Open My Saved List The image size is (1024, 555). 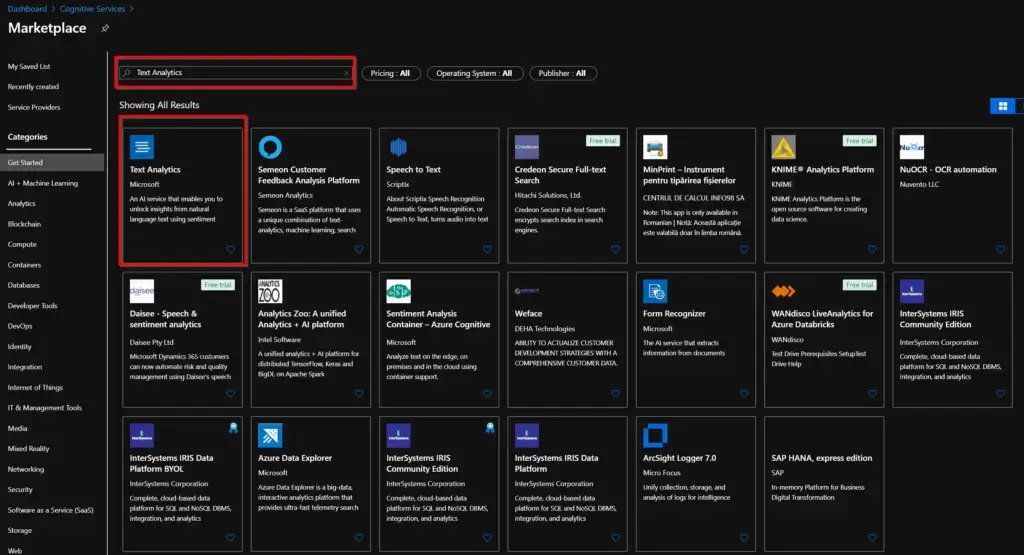[29, 67]
